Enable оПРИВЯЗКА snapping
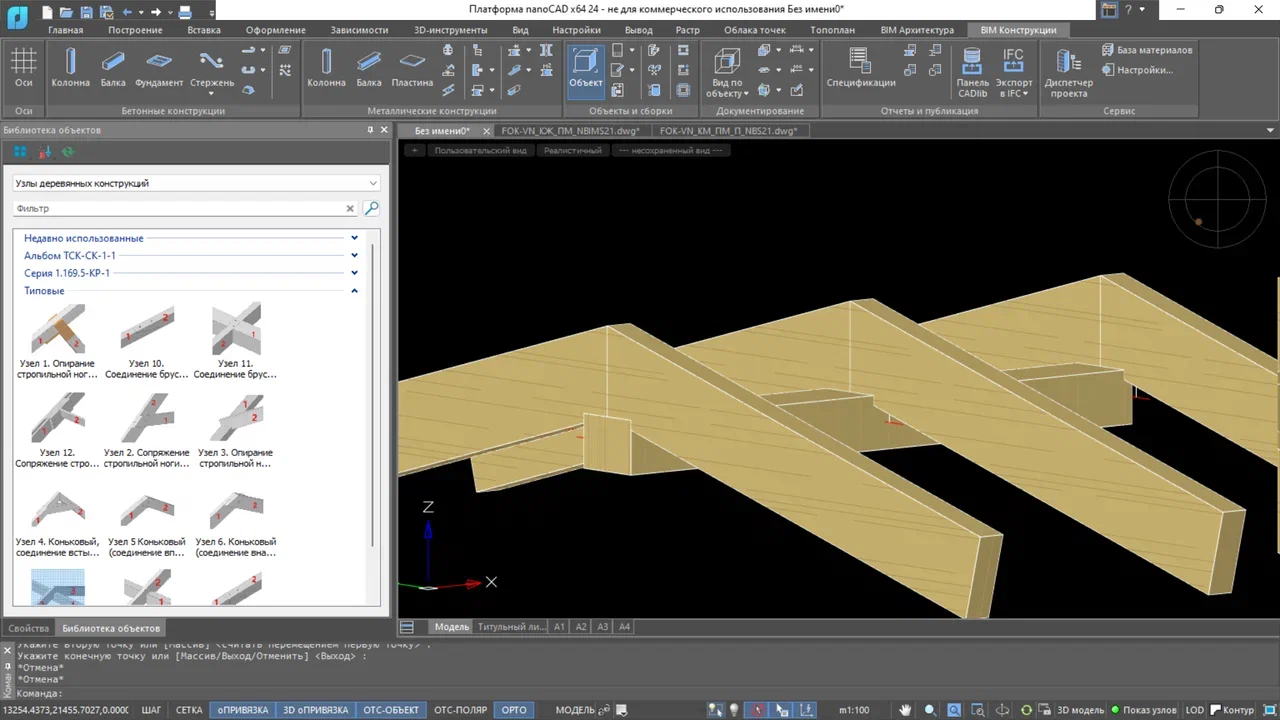Screen dimensions: 1280x720 tap(243, 710)
